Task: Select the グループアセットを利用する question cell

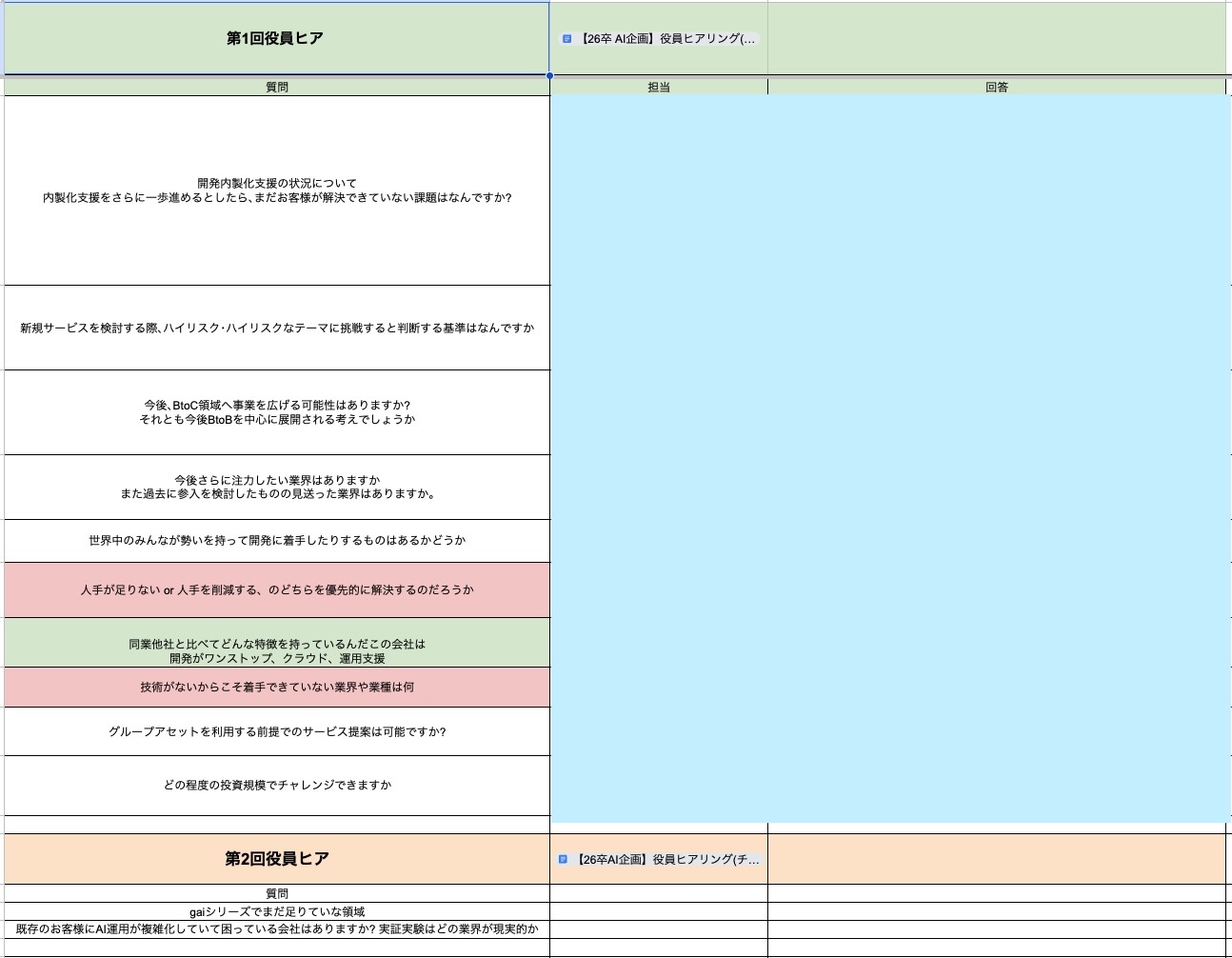Action: coord(277,731)
